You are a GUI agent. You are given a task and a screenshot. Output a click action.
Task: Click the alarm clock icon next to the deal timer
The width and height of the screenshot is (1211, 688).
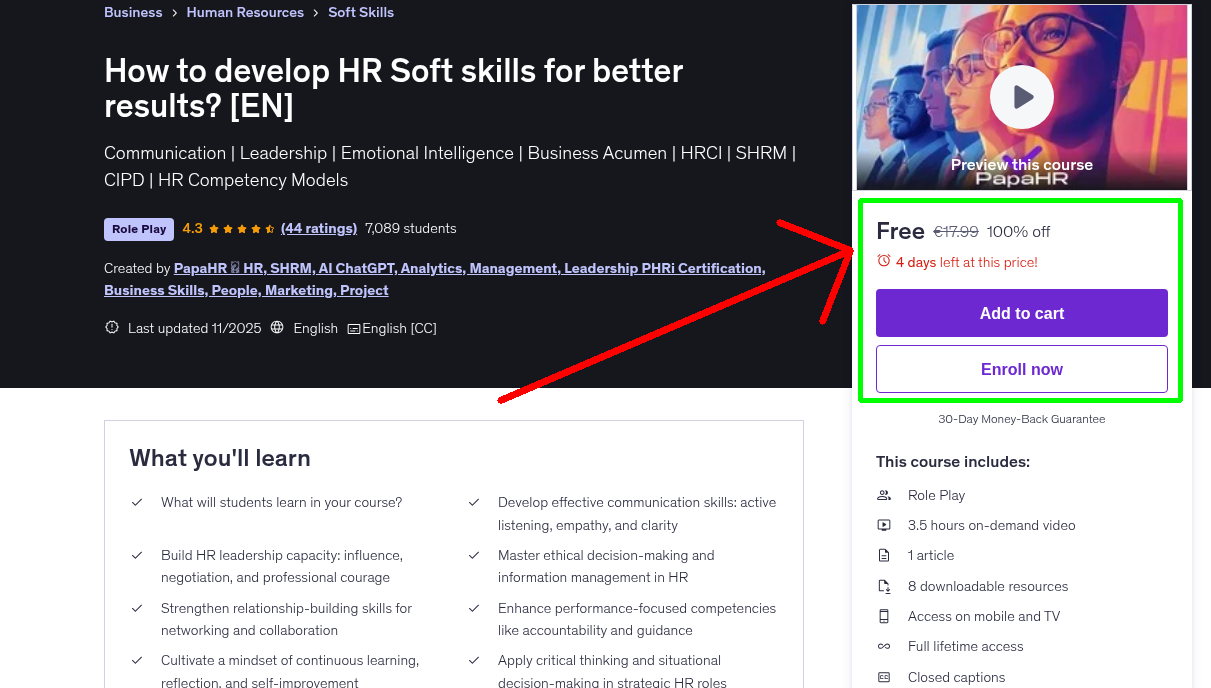pos(884,260)
